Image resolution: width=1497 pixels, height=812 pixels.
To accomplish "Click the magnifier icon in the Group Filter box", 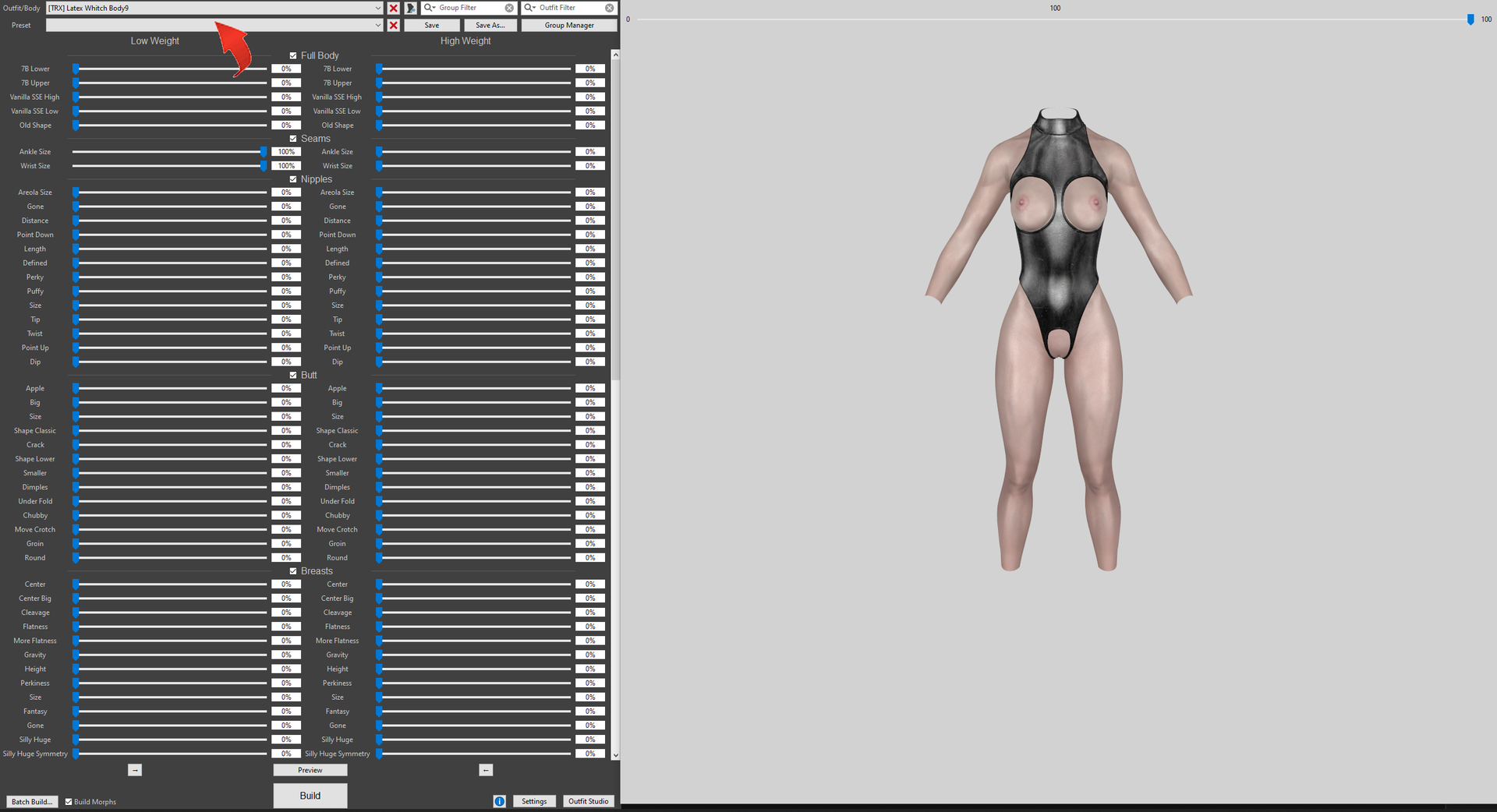I will coord(428,8).
